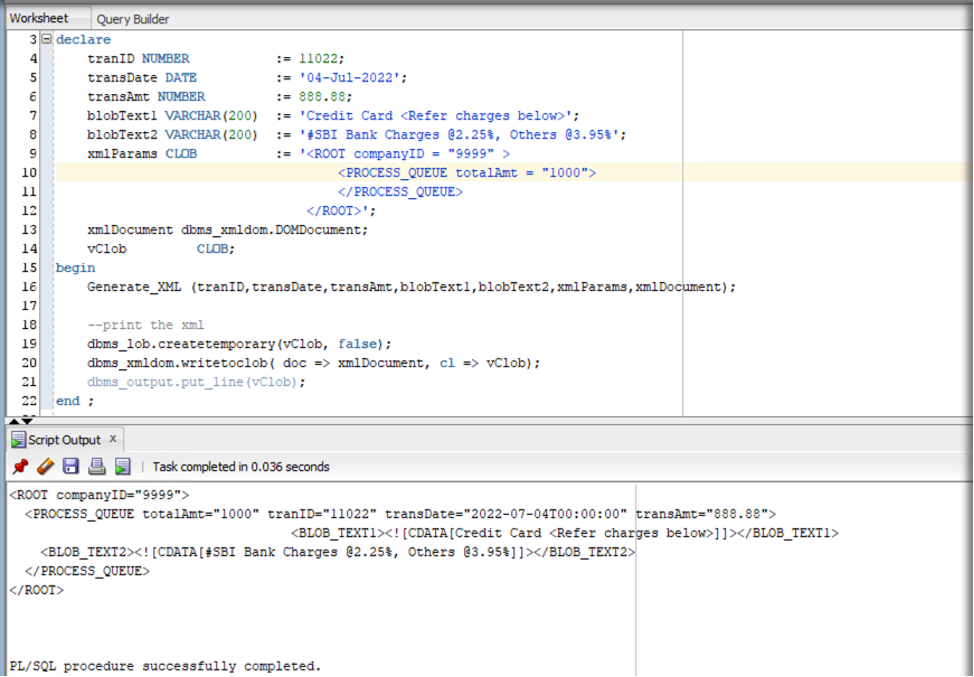Click 'dbms_xmldom.writetoclob' on line 20
The height and width of the screenshot is (677, 974).
pos(177,363)
